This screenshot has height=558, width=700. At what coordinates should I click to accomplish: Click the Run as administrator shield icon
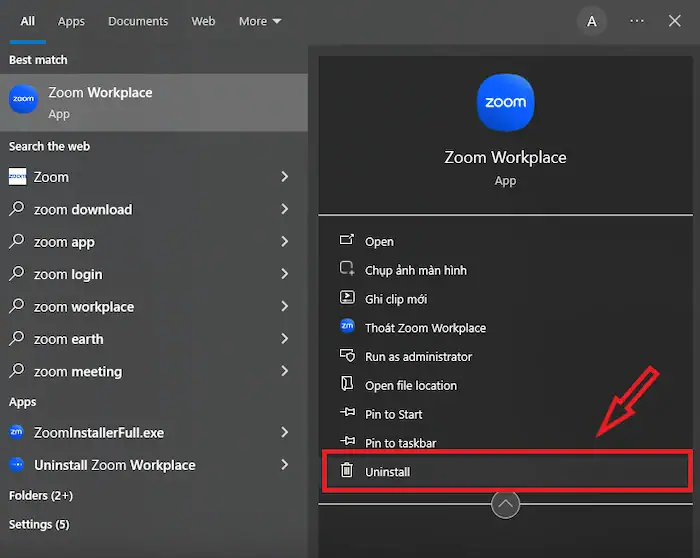pyautogui.click(x=347, y=355)
